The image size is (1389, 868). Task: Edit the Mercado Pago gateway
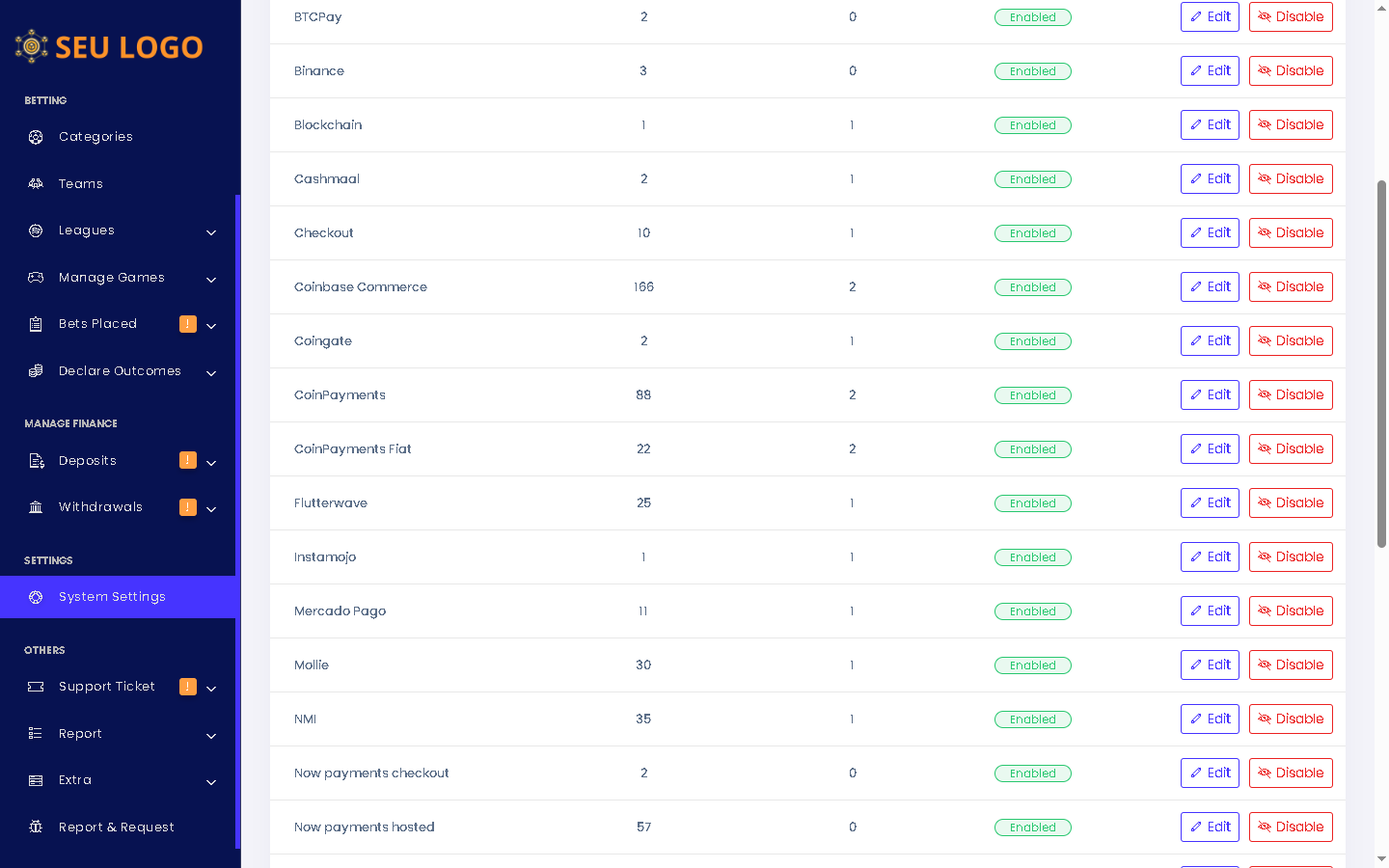tap(1210, 610)
